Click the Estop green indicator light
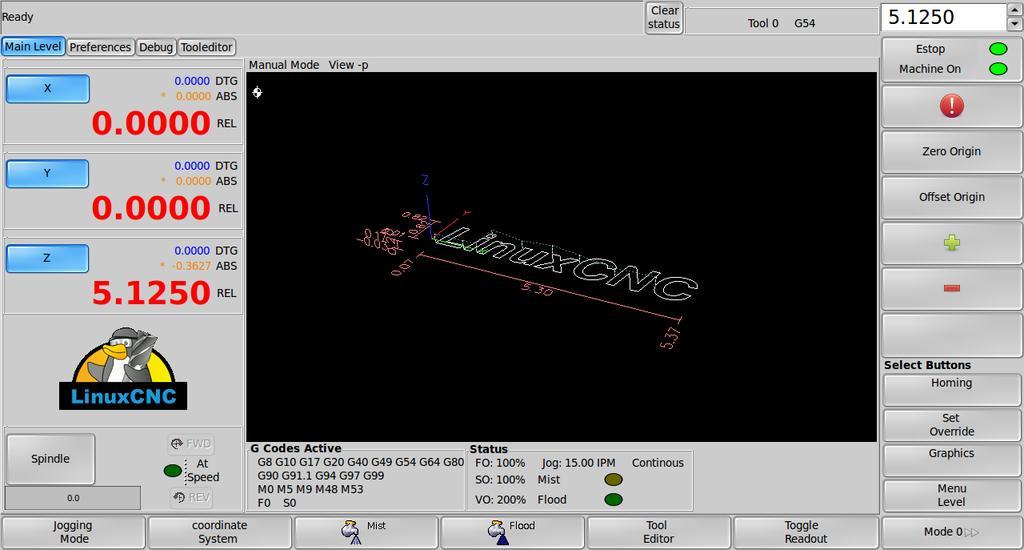 click(x=998, y=49)
